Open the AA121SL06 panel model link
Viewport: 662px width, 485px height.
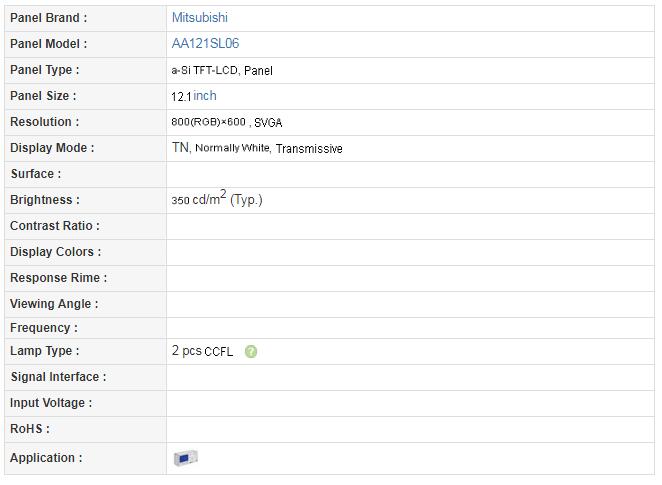(x=205, y=43)
